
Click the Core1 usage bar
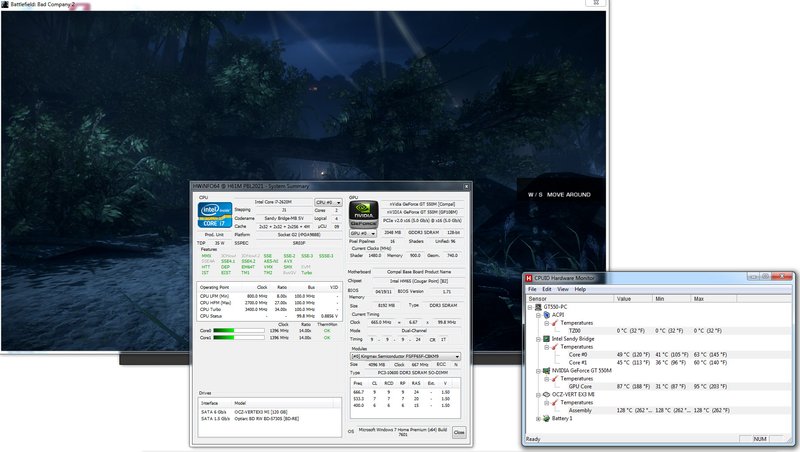239,338
